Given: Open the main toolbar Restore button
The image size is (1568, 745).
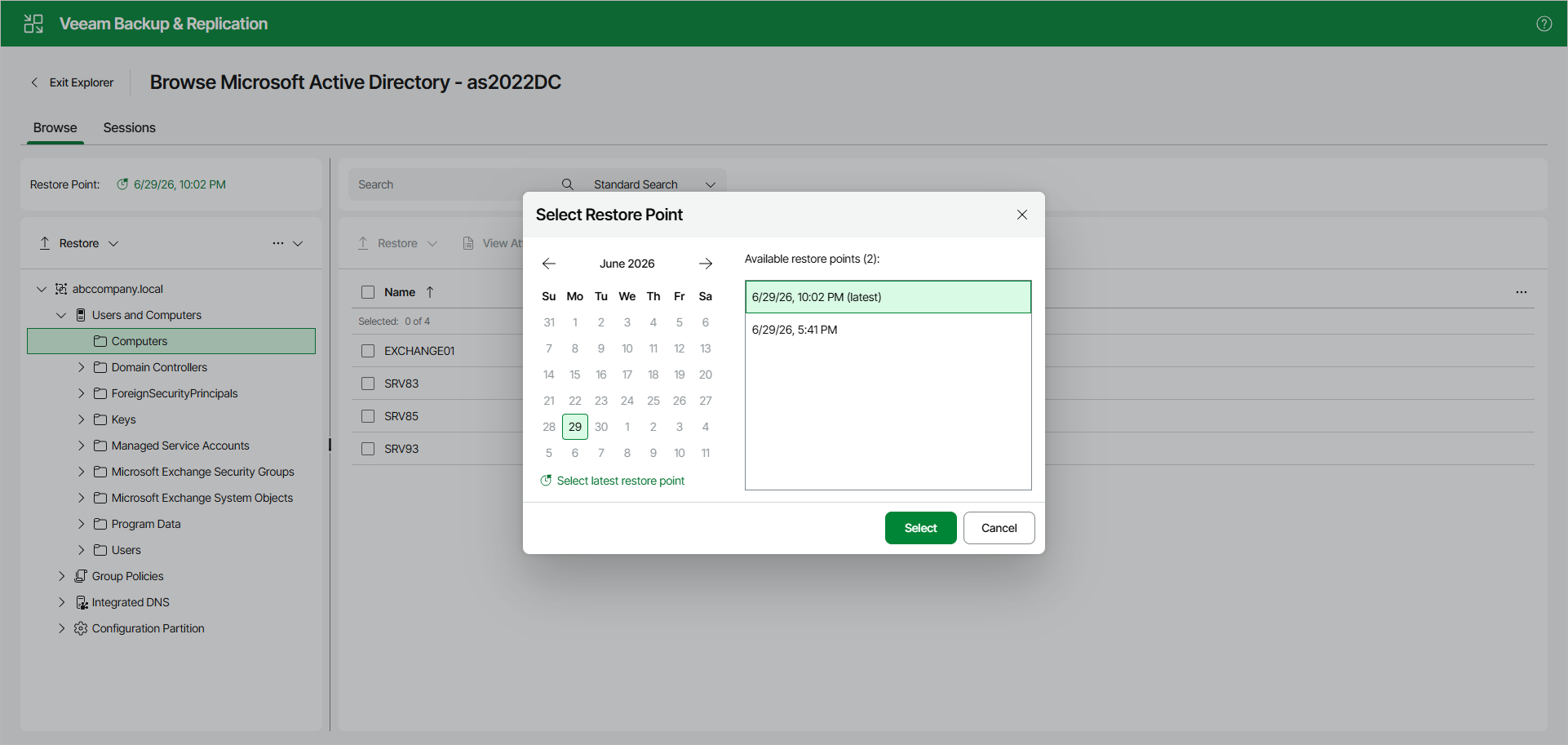Looking at the screenshot, I should pyautogui.click(x=398, y=243).
